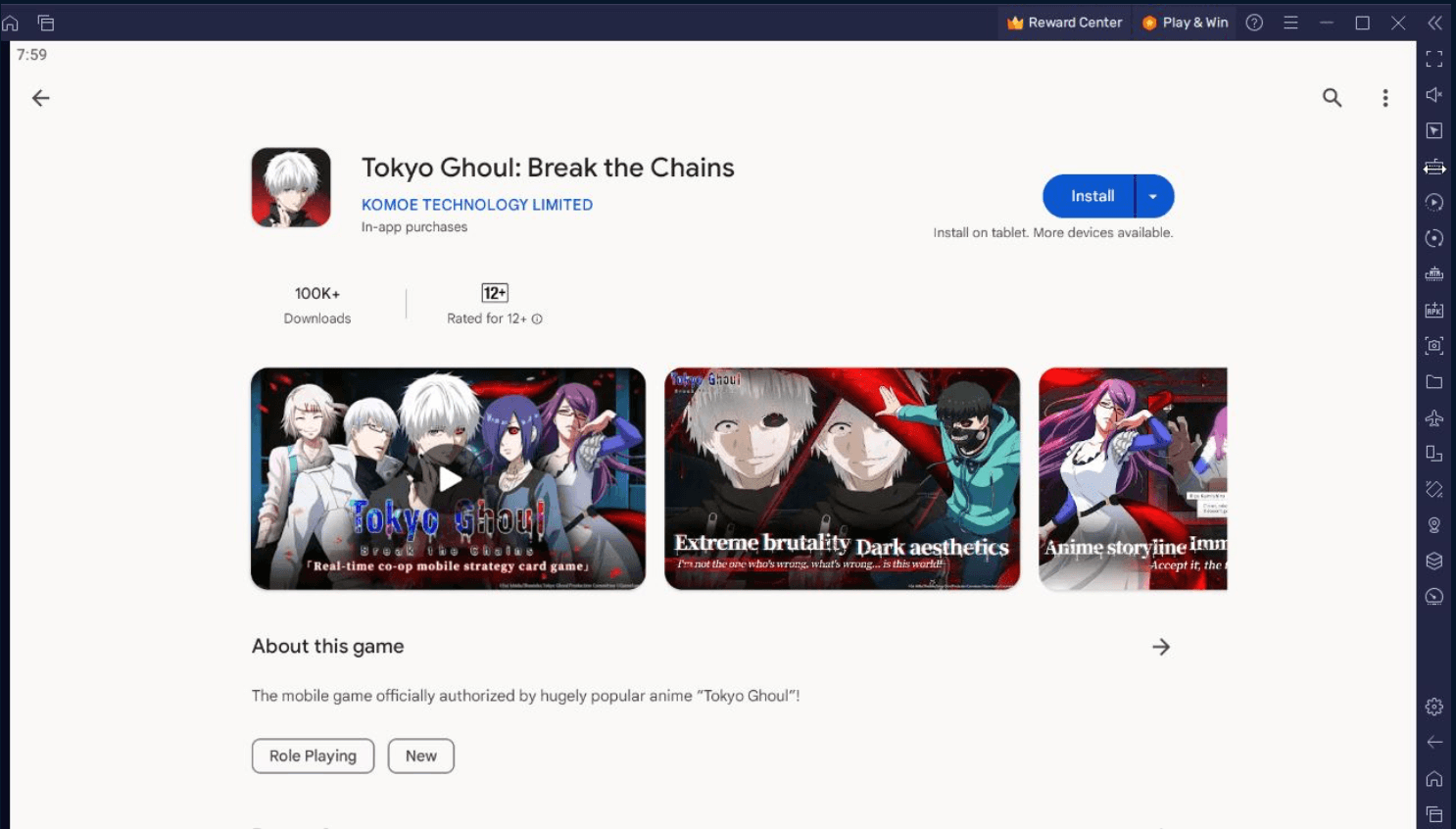This screenshot has height=829, width=1456.
Task: Expand About this game with arrow
Action: pyautogui.click(x=1161, y=647)
